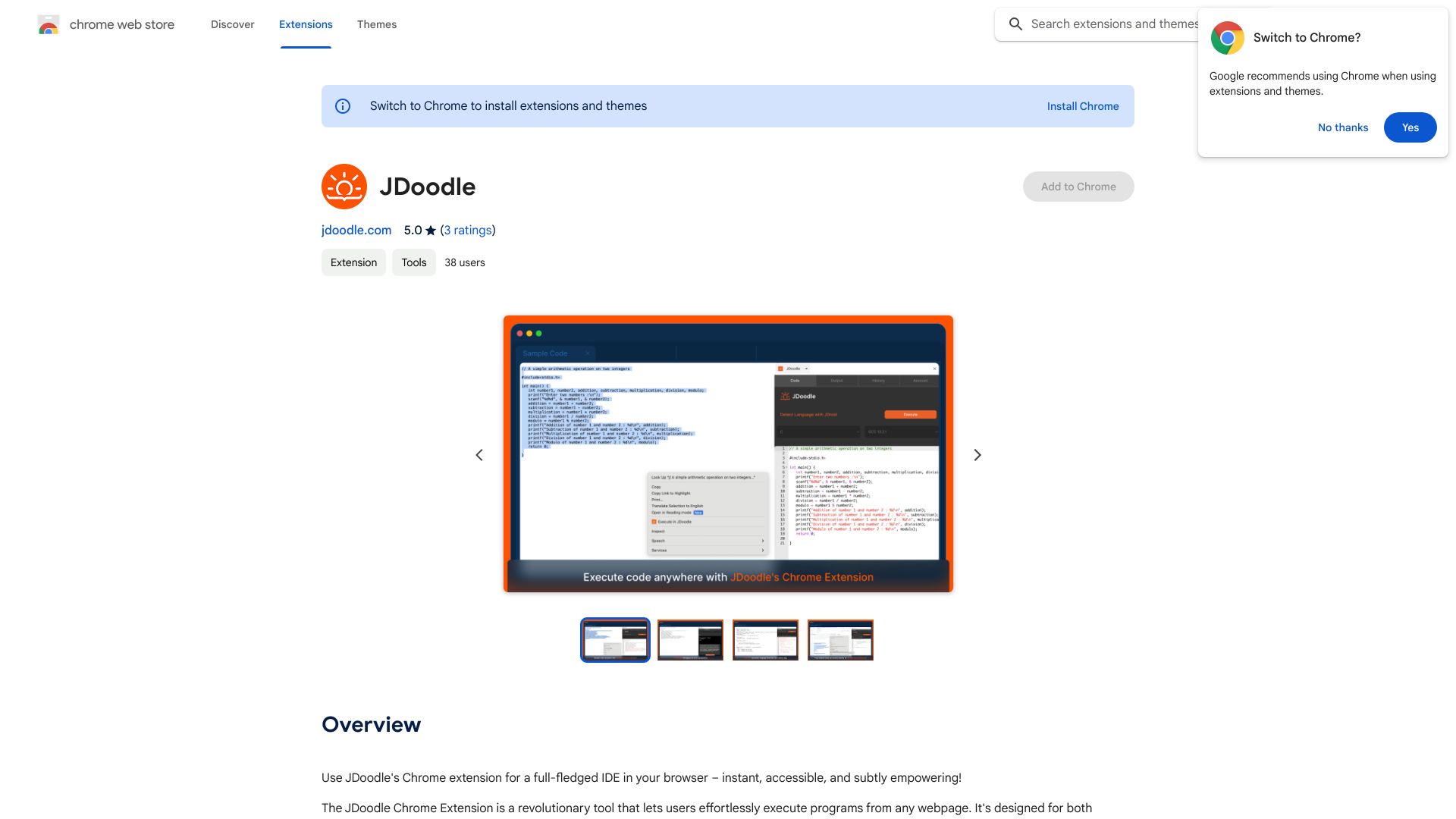Click the Extension filter tag
This screenshot has height=819, width=1456.
coord(353,262)
